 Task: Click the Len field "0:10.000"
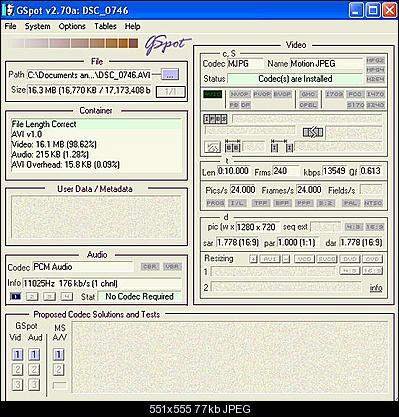233,171
